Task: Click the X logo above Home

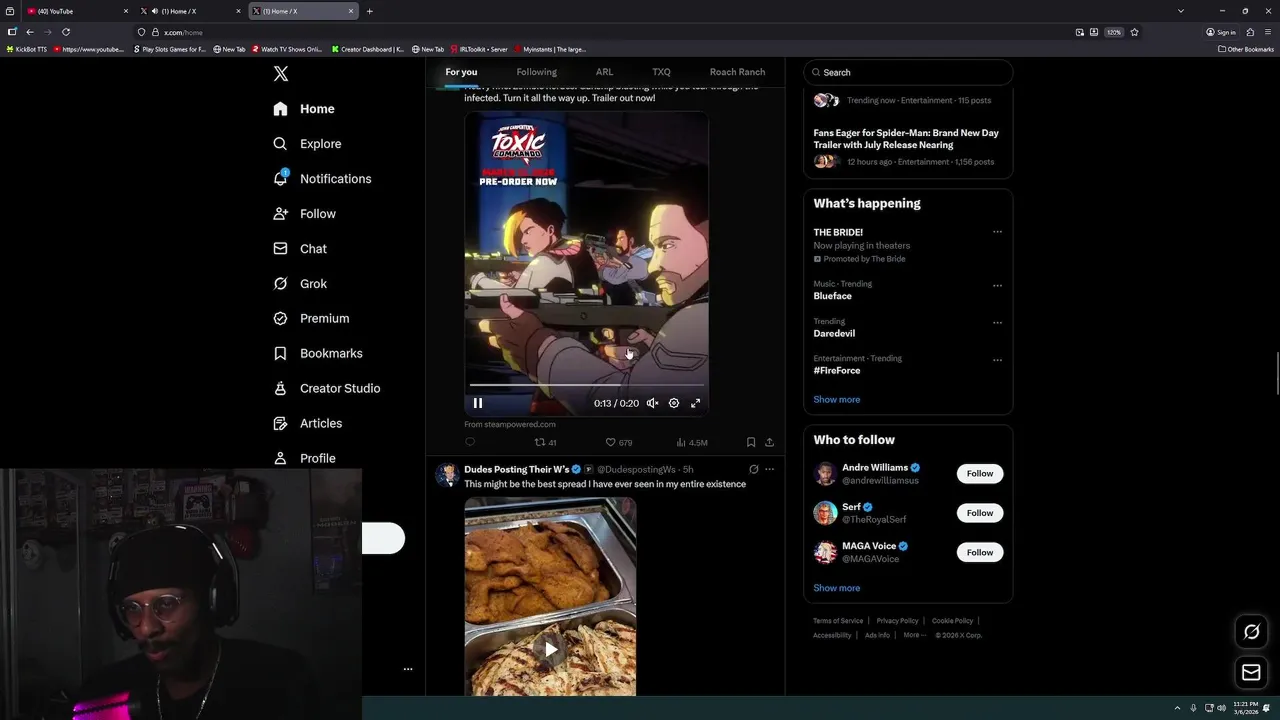Action: (281, 74)
